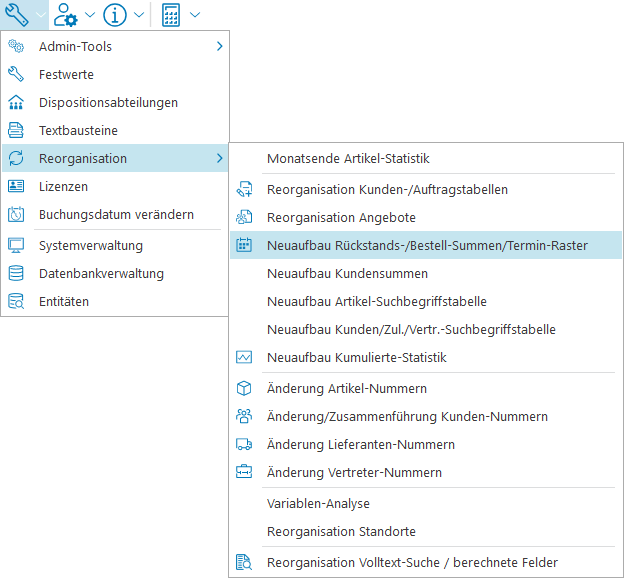Open Textbausteine menu entry

point(78,130)
